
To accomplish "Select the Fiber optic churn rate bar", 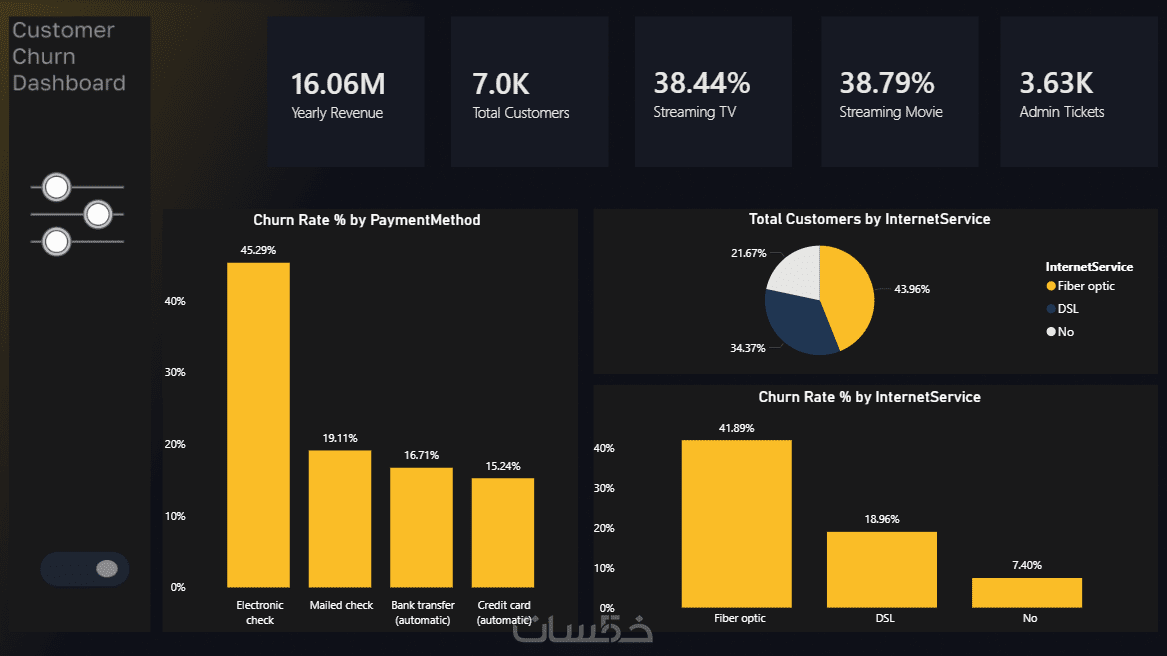I will click(x=737, y=523).
